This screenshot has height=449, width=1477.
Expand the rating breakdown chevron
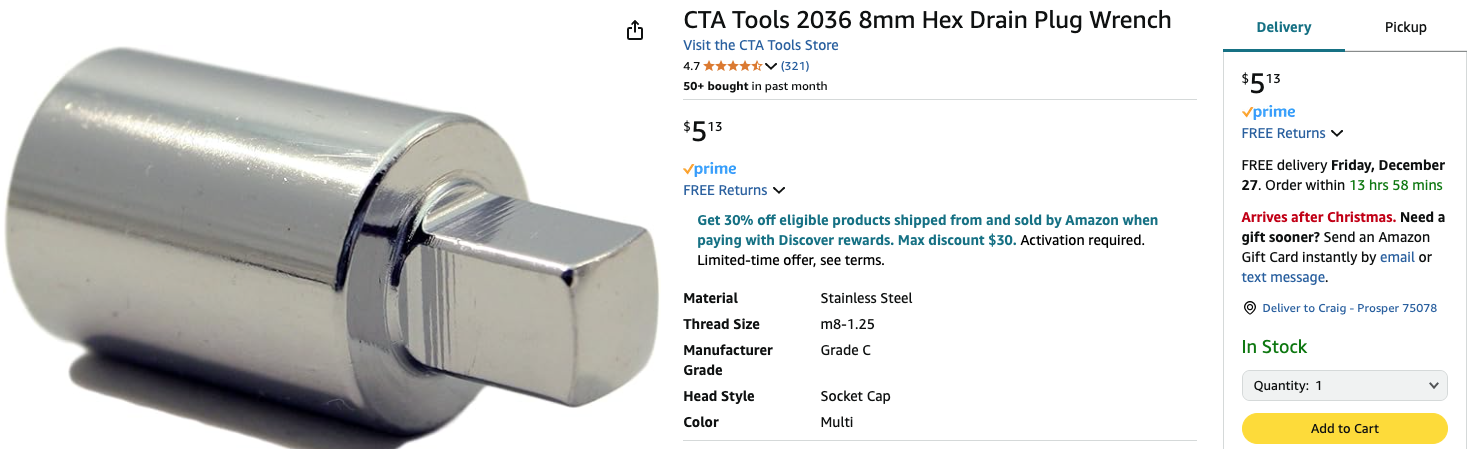click(771, 66)
